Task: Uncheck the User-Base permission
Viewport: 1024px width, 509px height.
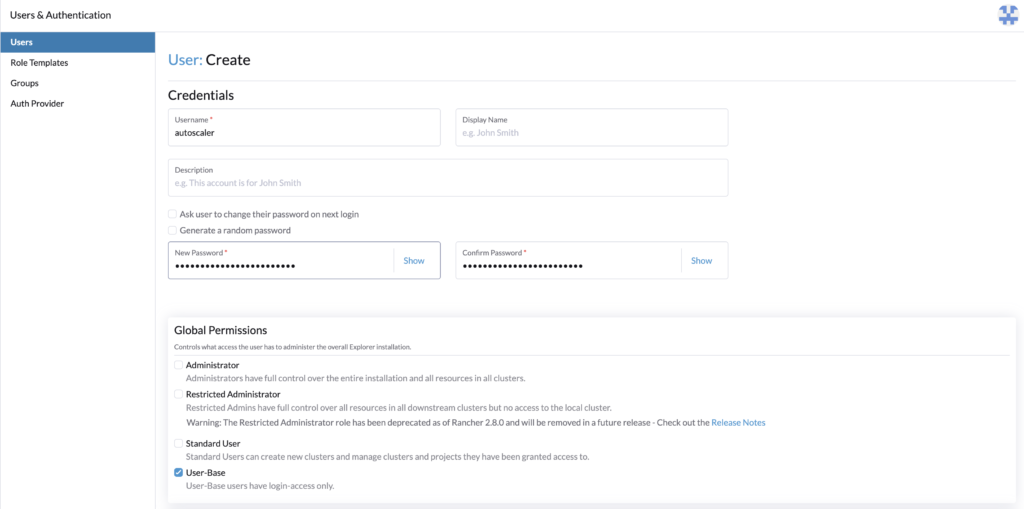Action: tap(178, 472)
